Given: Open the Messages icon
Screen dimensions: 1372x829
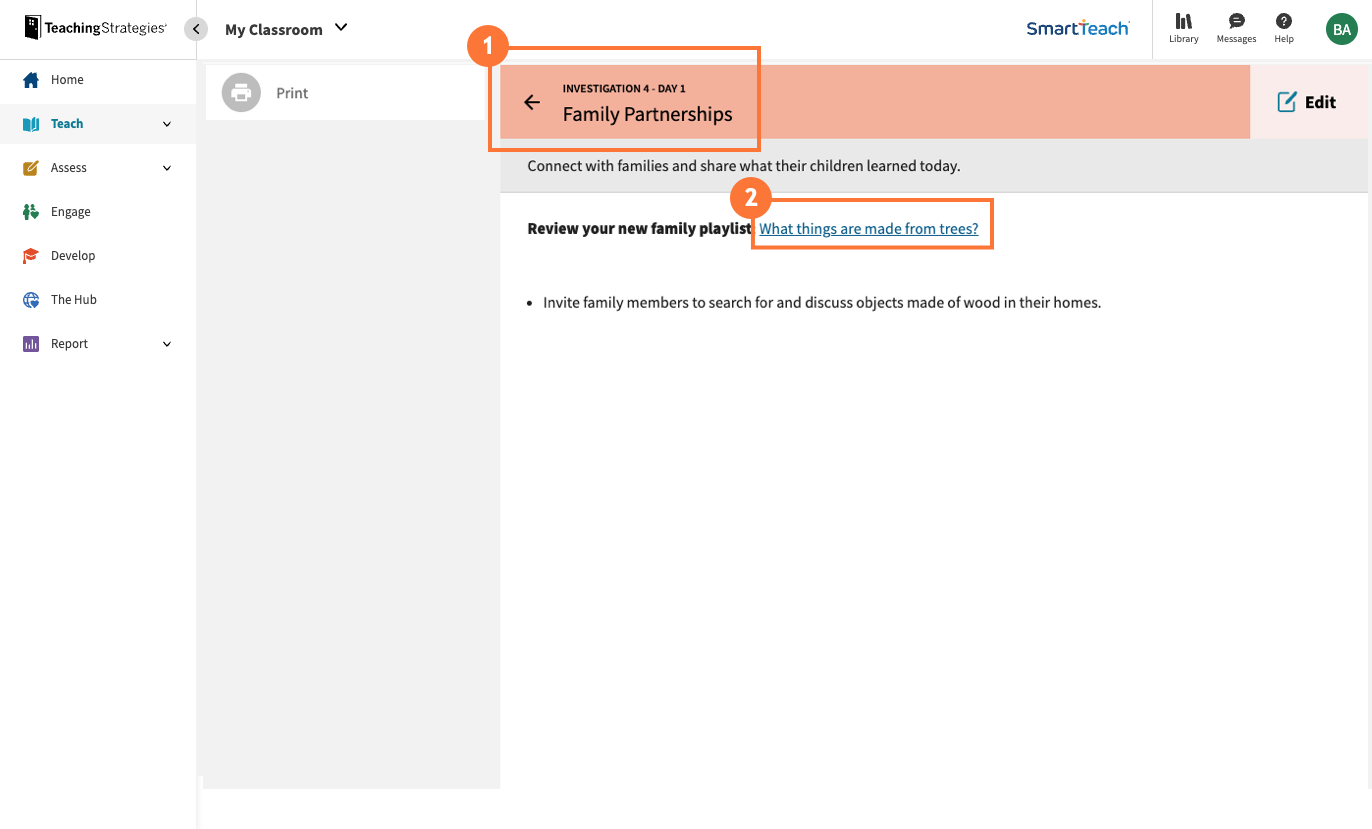Looking at the screenshot, I should point(1236,28).
